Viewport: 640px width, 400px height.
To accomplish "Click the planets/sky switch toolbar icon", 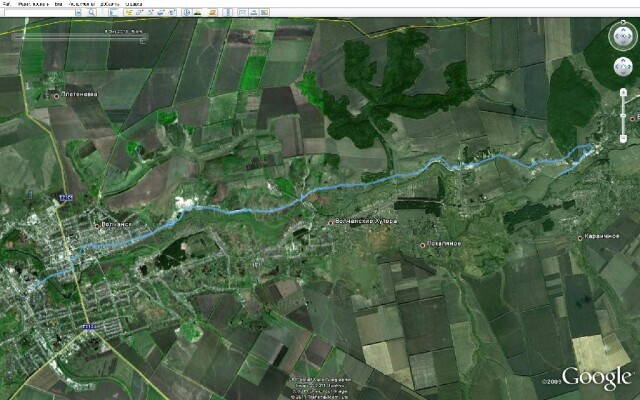I will point(212,12).
